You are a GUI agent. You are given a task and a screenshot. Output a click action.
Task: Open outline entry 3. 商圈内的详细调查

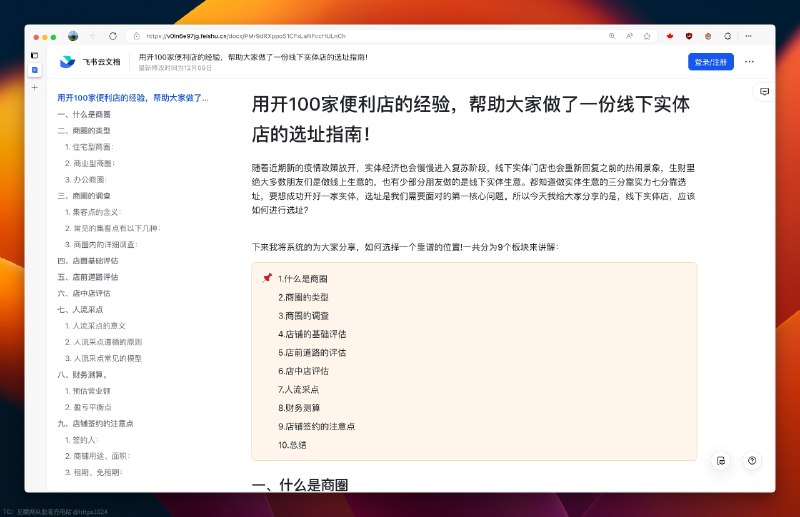(x=101, y=244)
